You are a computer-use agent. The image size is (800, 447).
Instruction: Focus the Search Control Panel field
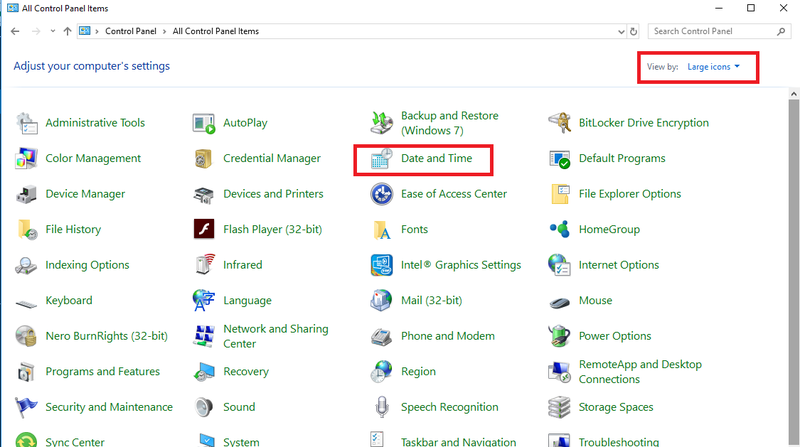click(x=719, y=31)
